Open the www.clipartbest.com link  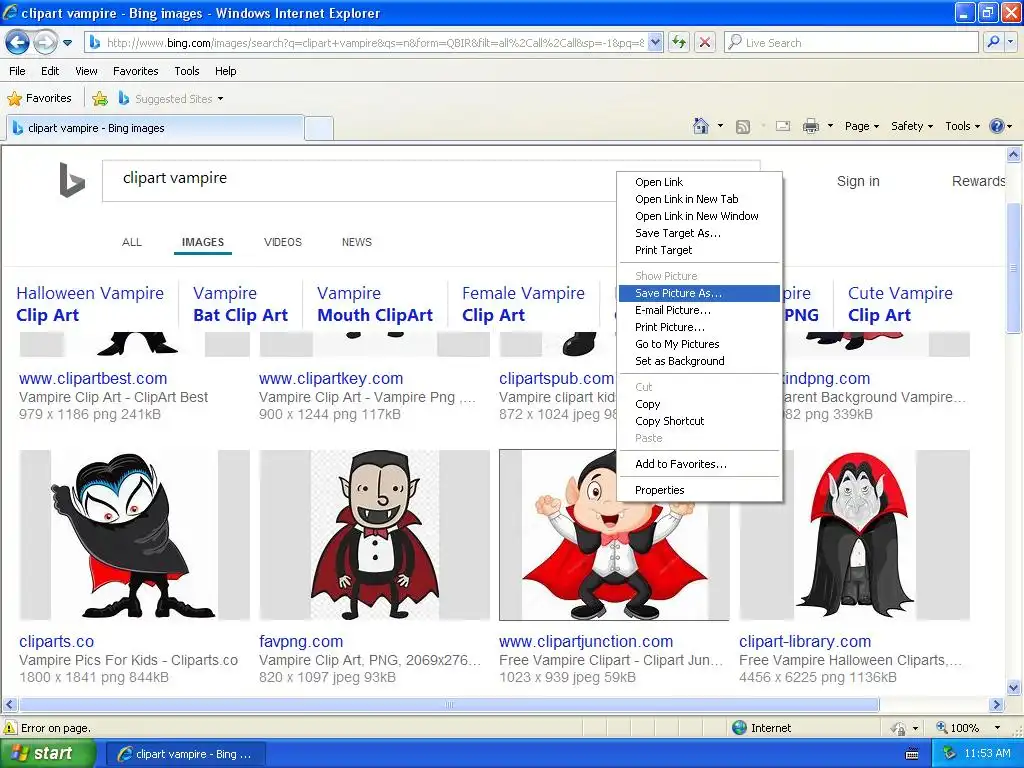[x=93, y=378]
